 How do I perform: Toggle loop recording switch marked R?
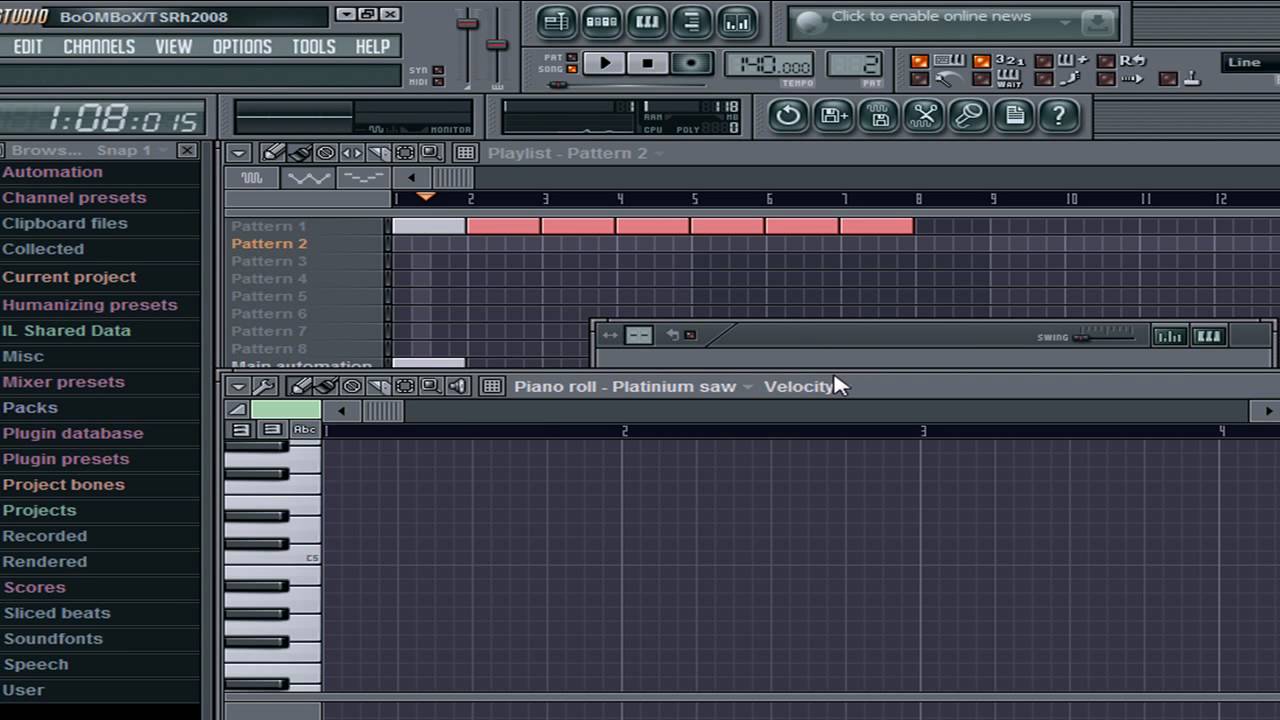click(1105, 62)
